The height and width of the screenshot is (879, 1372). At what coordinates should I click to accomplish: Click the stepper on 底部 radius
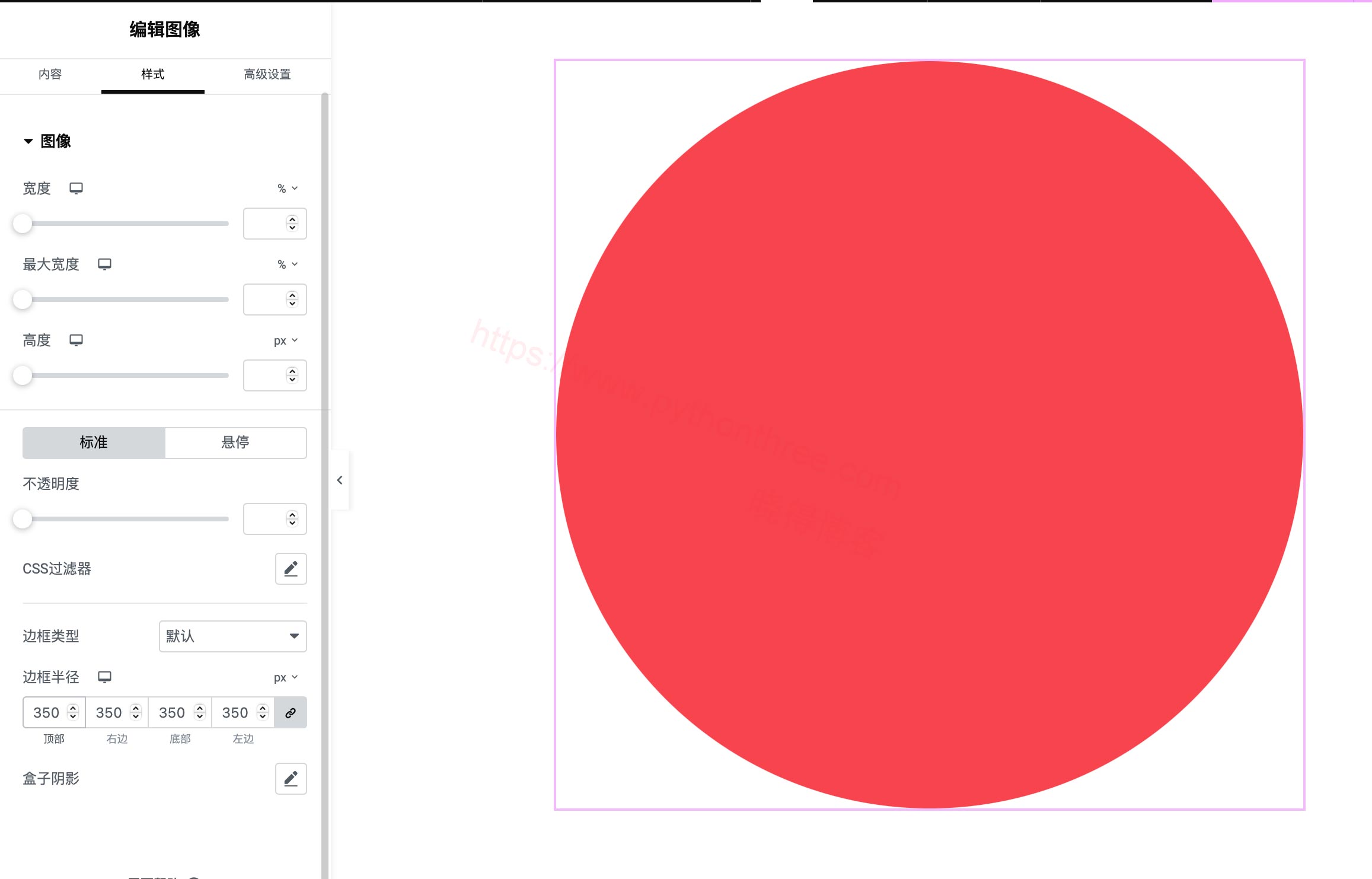point(200,712)
